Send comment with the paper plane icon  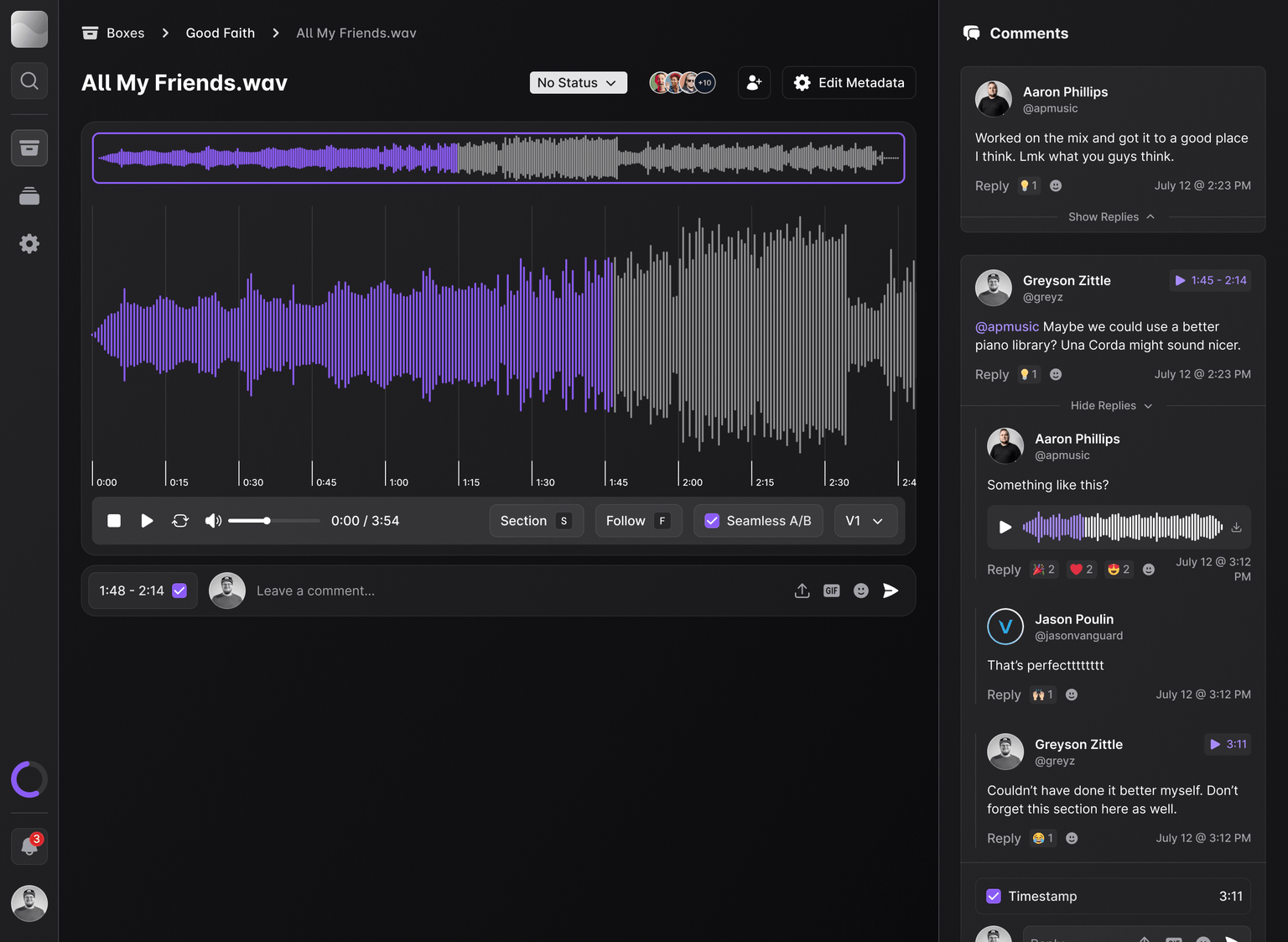click(x=891, y=591)
